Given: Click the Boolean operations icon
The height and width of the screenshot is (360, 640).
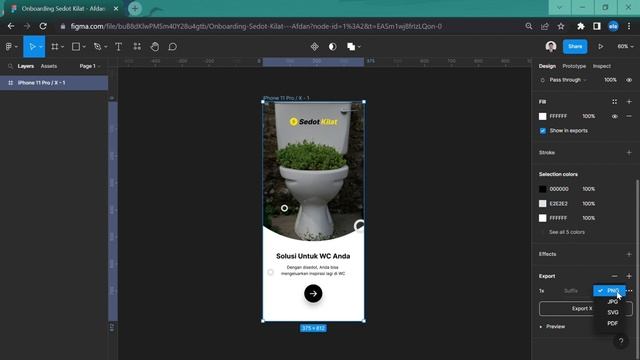Looking at the screenshot, I should click(351, 47).
